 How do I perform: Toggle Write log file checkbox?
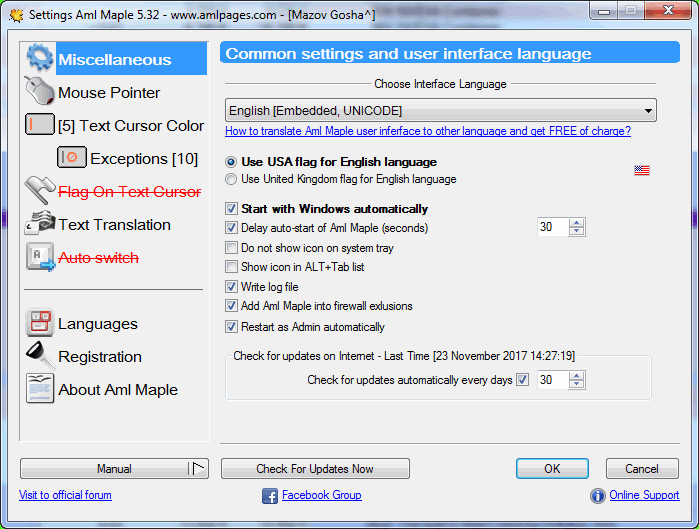231,287
